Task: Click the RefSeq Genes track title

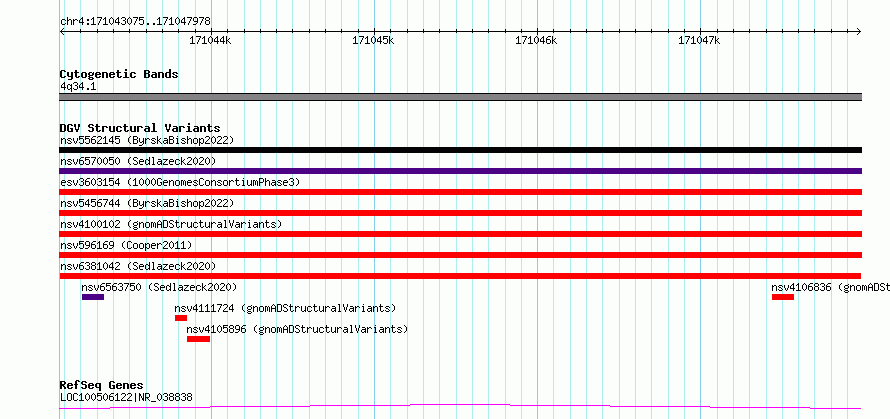Action: pyautogui.click(x=102, y=385)
